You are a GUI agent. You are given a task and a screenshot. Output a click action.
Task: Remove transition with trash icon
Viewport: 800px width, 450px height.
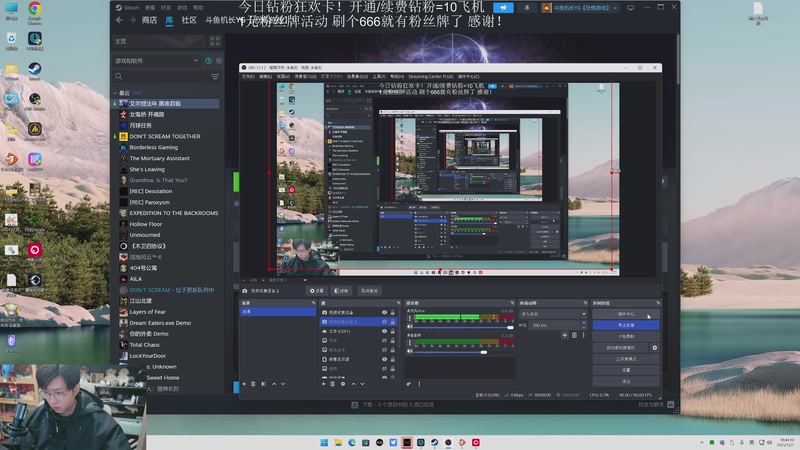(574, 335)
